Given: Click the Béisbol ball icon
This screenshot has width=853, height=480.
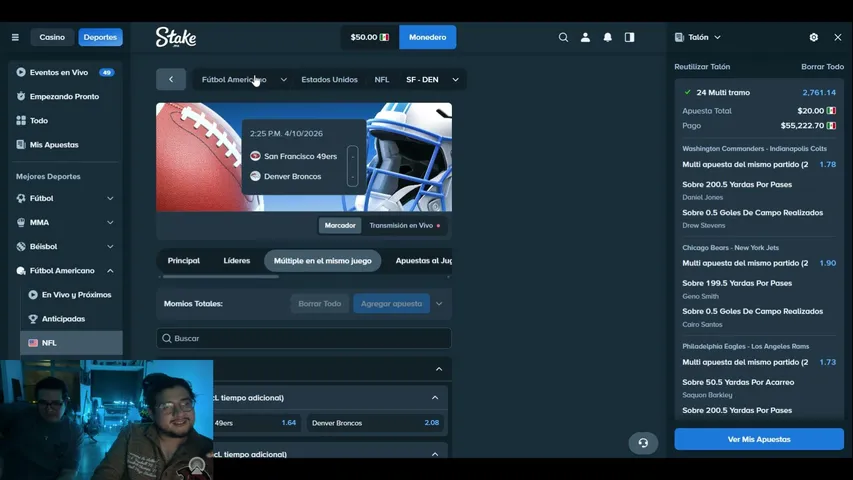Looking at the screenshot, I should [21, 246].
